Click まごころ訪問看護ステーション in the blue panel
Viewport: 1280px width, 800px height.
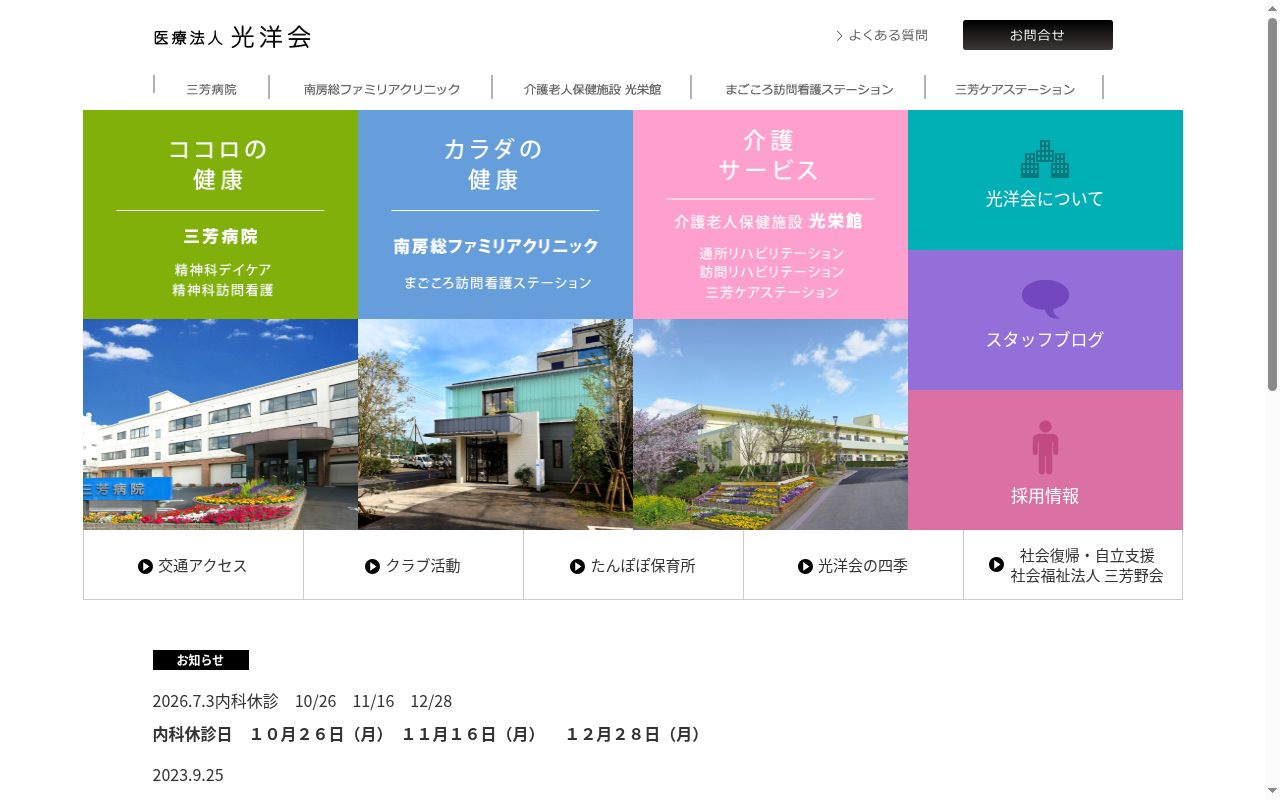click(x=497, y=283)
